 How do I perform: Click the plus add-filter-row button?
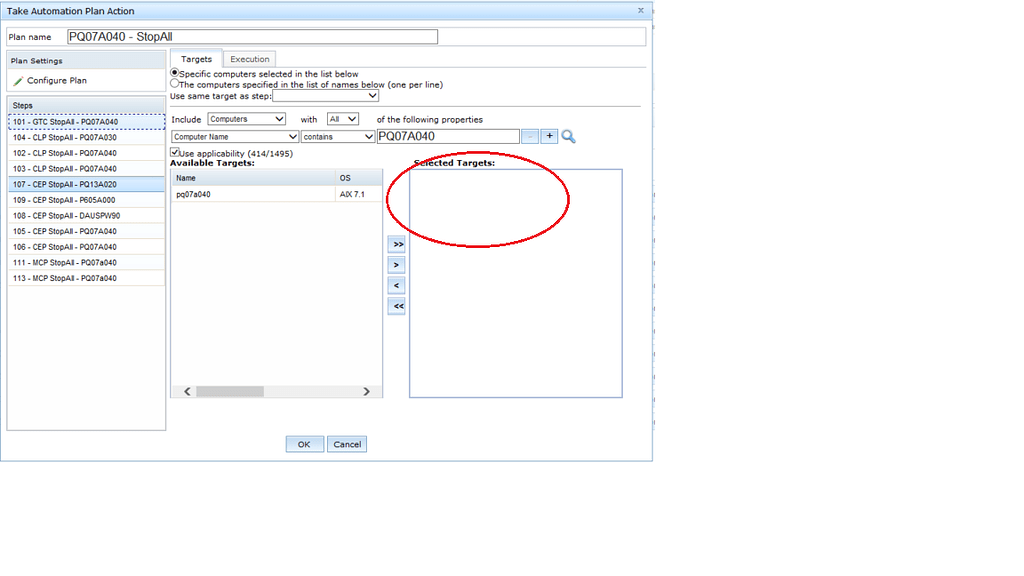click(549, 136)
